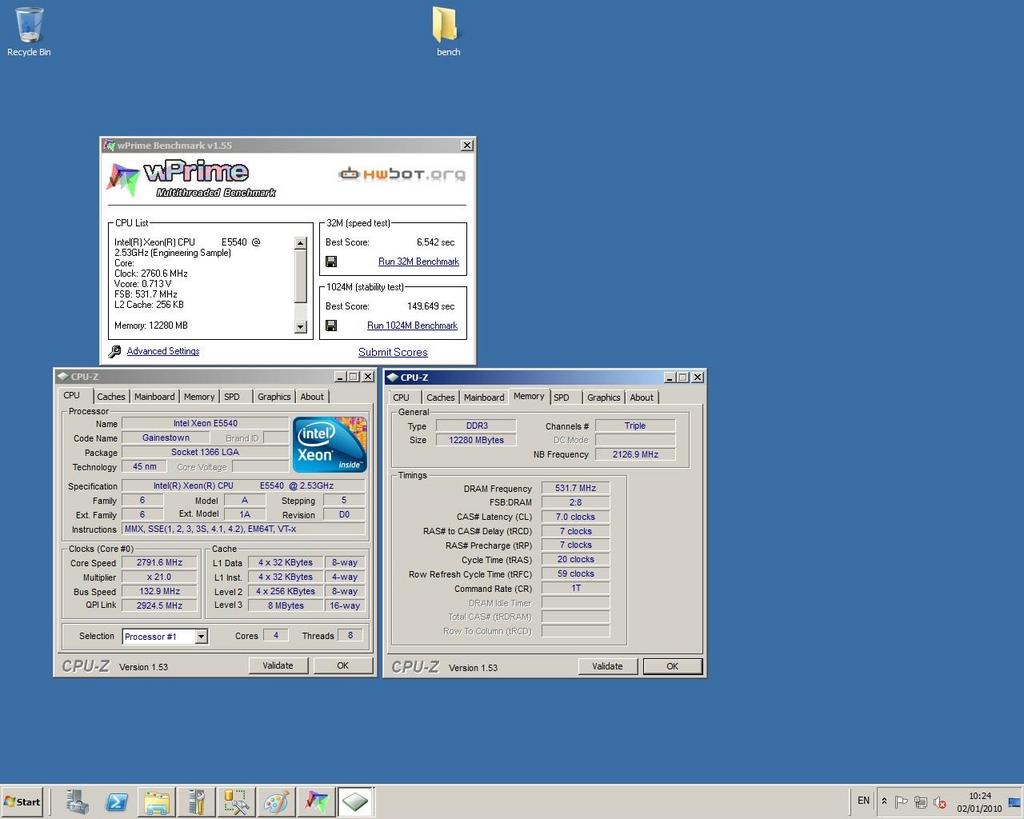The height and width of the screenshot is (819, 1024).
Task: Click the save icon for the 32M score
Action: pyautogui.click(x=331, y=261)
